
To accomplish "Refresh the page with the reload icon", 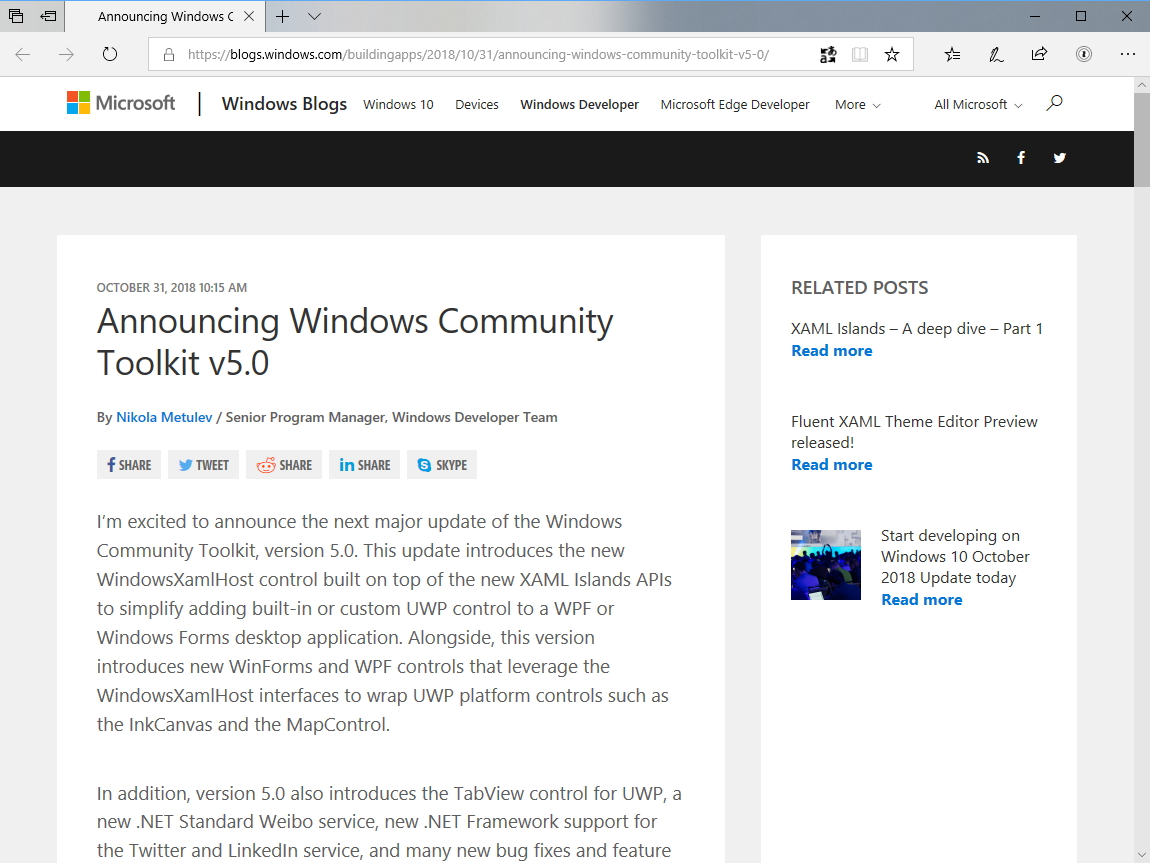I will (110, 54).
